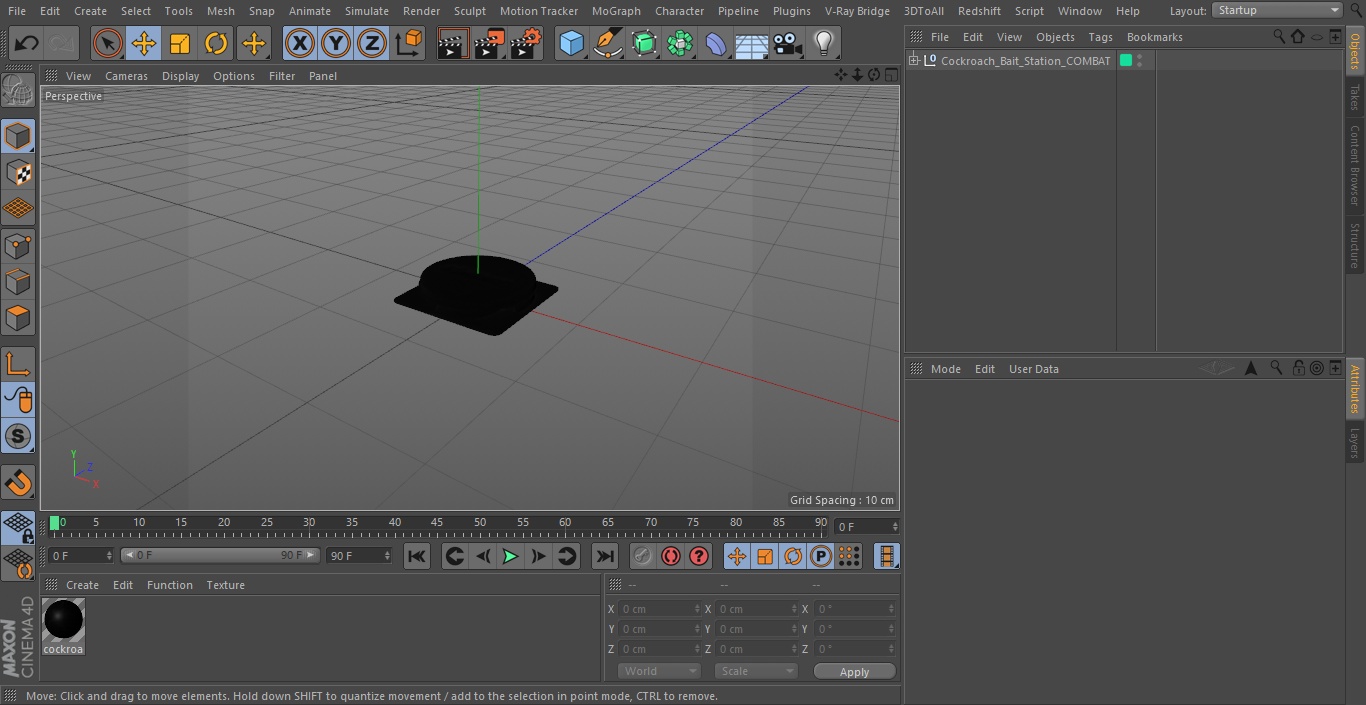The height and width of the screenshot is (705, 1366).
Task: Open Edit Render Settings icon
Action: click(526, 43)
